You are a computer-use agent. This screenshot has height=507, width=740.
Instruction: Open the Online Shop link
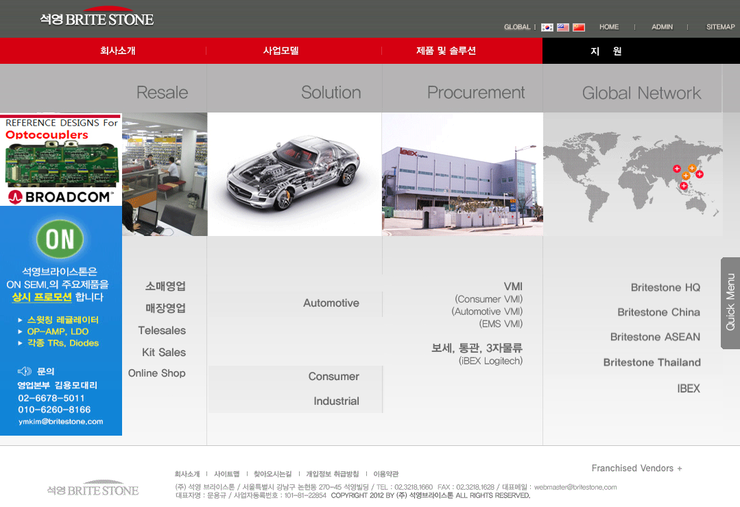(x=157, y=373)
